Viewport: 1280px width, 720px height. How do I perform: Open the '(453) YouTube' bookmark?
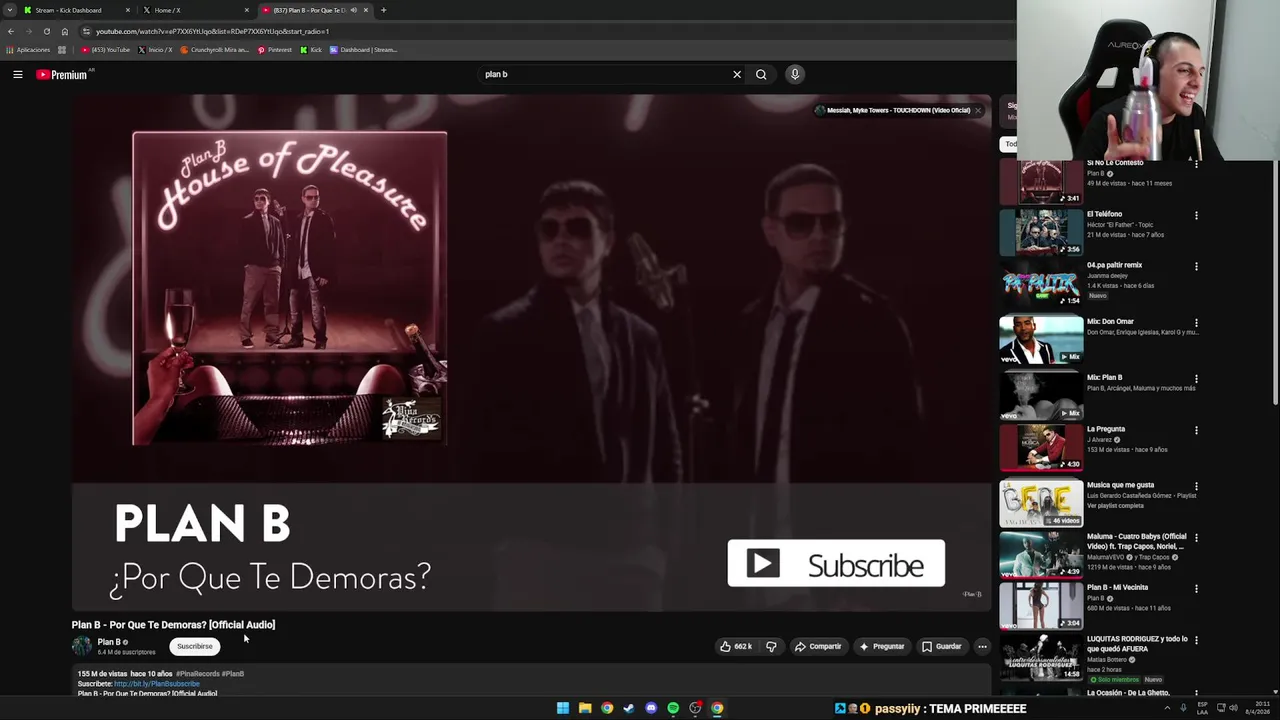click(x=105, y=49)
